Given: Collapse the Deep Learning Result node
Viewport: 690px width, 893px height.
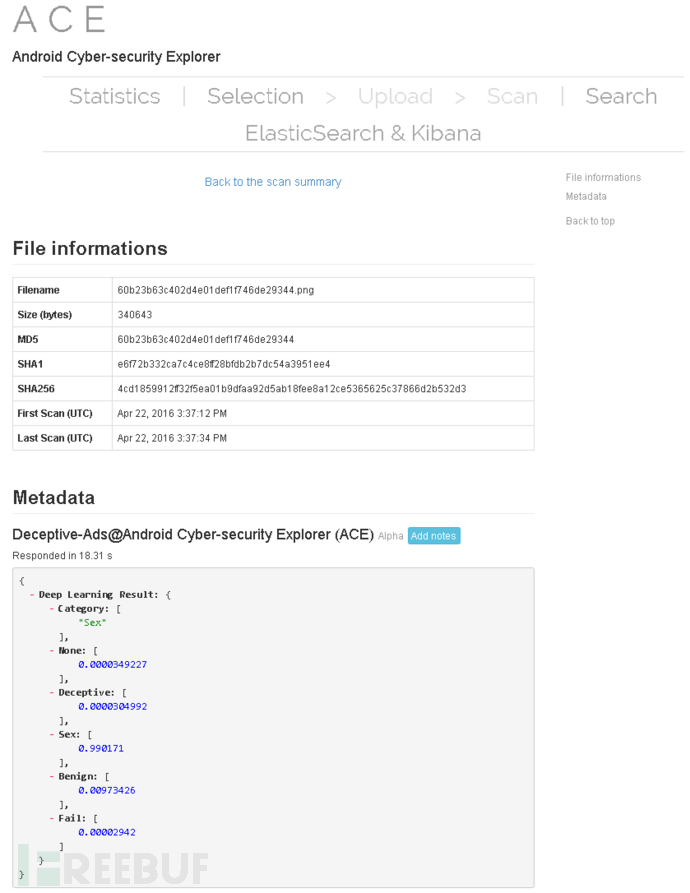Looking at the screenshot, I should (x=33, y=595).
